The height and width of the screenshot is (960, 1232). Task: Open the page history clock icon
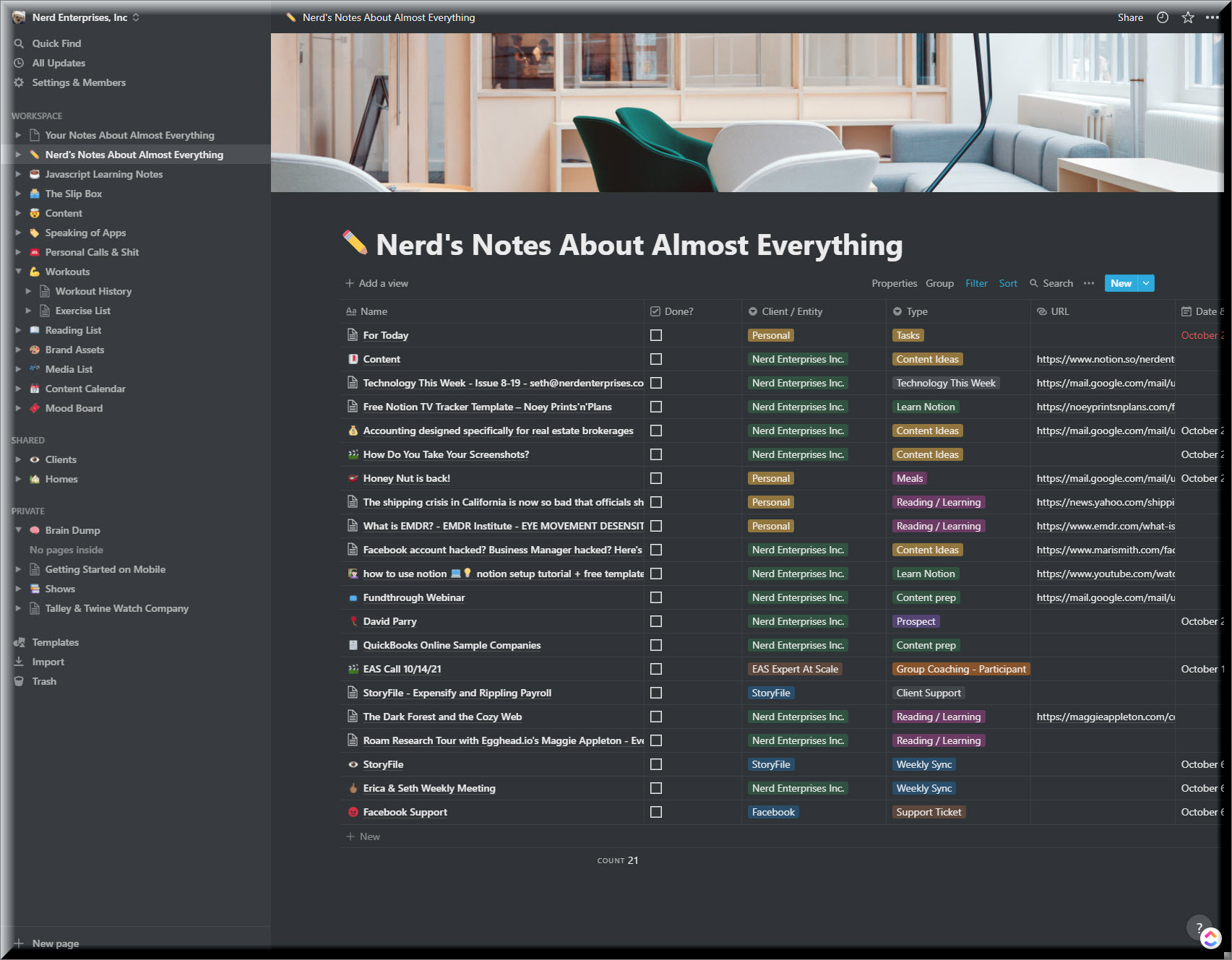click(x=1163, y=17)
